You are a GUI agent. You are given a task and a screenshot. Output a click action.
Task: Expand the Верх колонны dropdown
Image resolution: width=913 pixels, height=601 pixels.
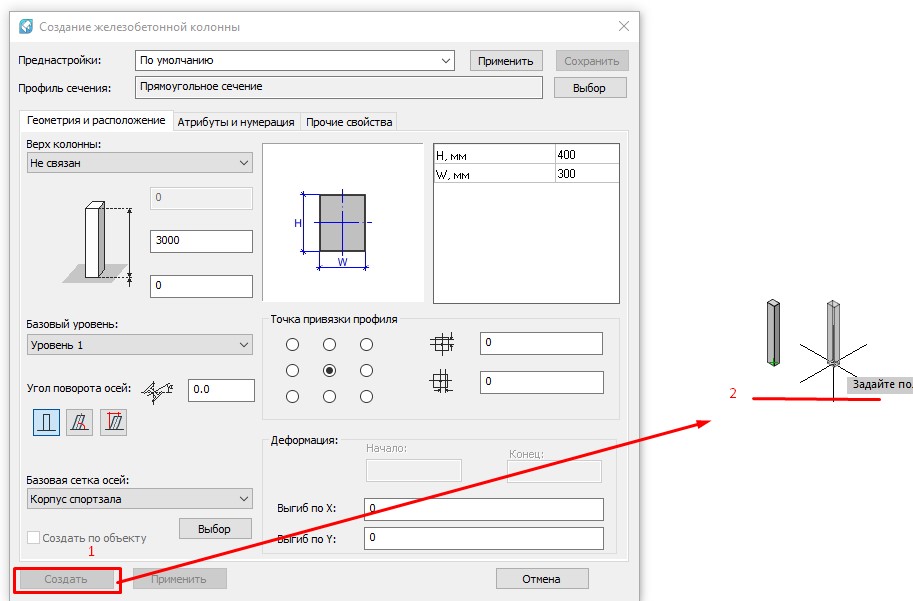pos(140,163)
